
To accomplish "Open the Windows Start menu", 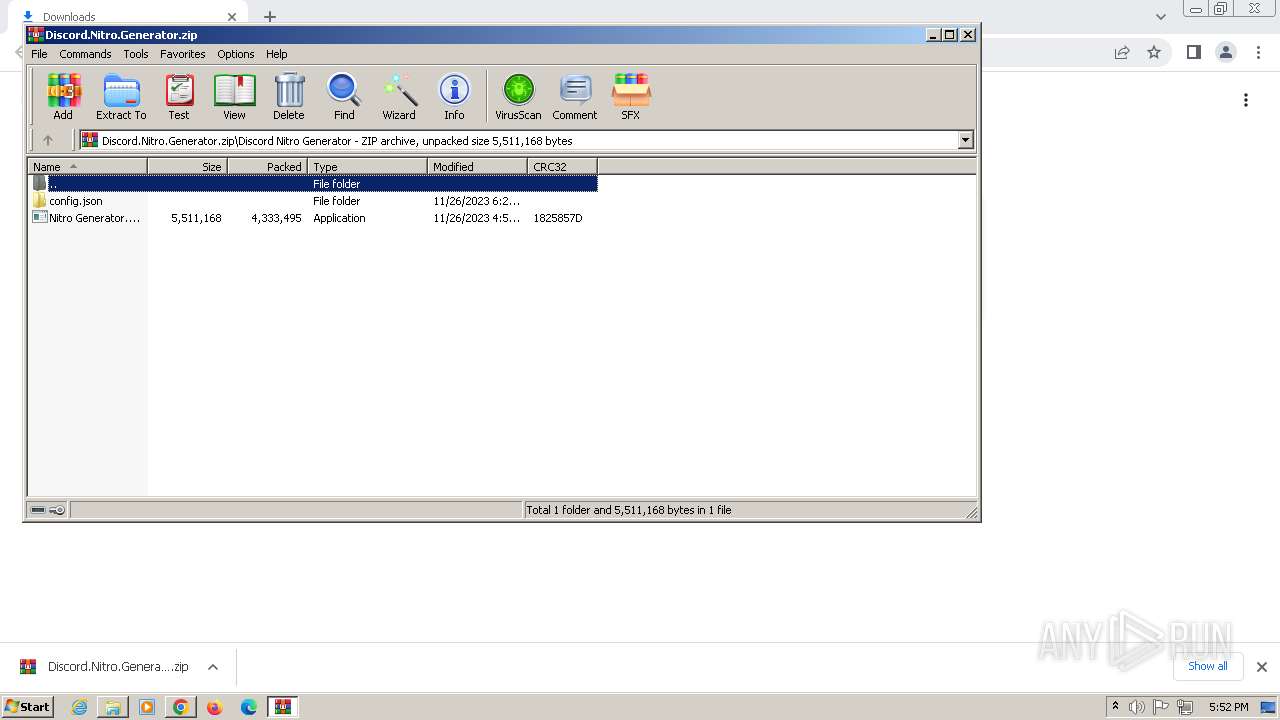I will click(27, 706).
